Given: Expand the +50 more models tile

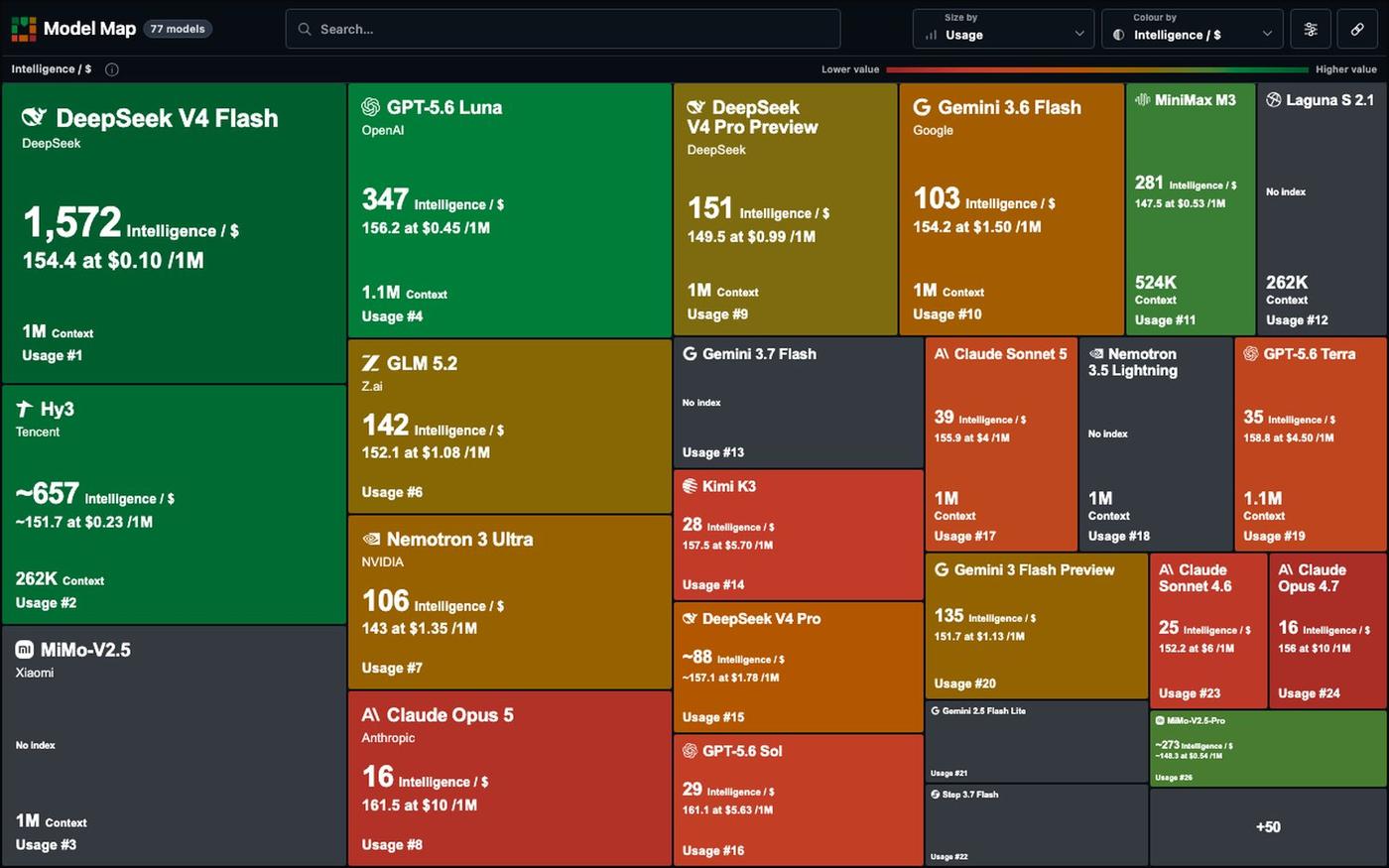Looking at the screenshot, I should pos(1268,827).
